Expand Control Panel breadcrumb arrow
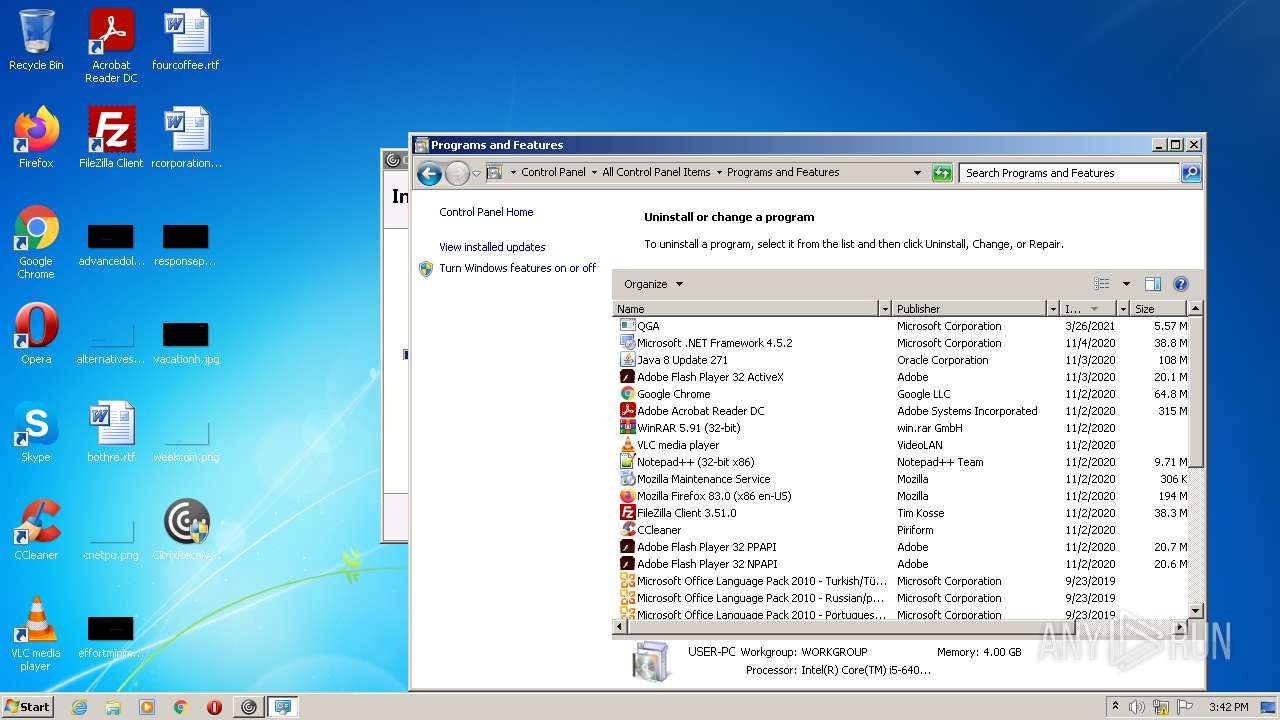The height and width of the screenshot is (720, 1280). point(596,172)
